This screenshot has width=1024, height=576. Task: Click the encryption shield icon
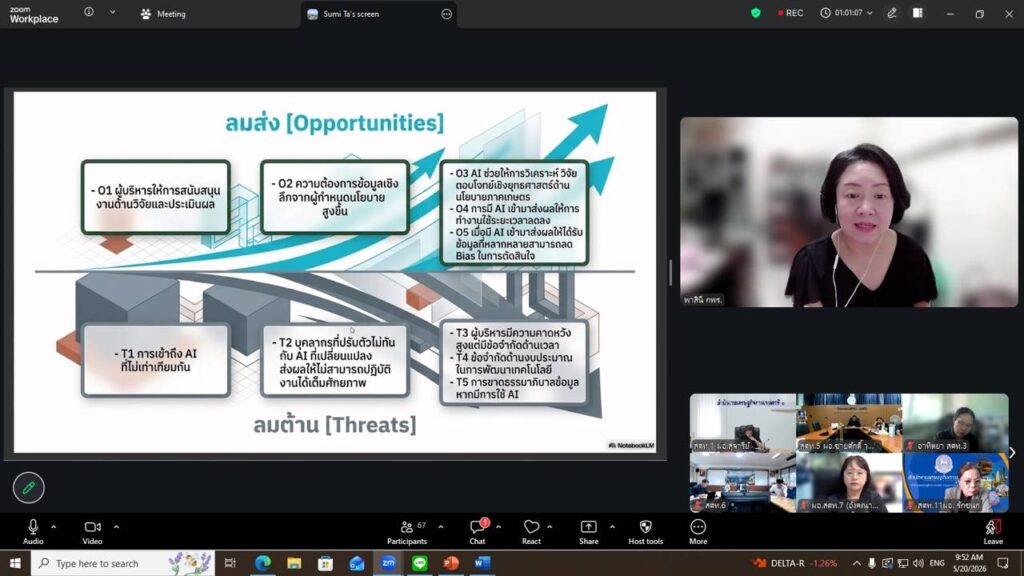click(x=756, y=13)
